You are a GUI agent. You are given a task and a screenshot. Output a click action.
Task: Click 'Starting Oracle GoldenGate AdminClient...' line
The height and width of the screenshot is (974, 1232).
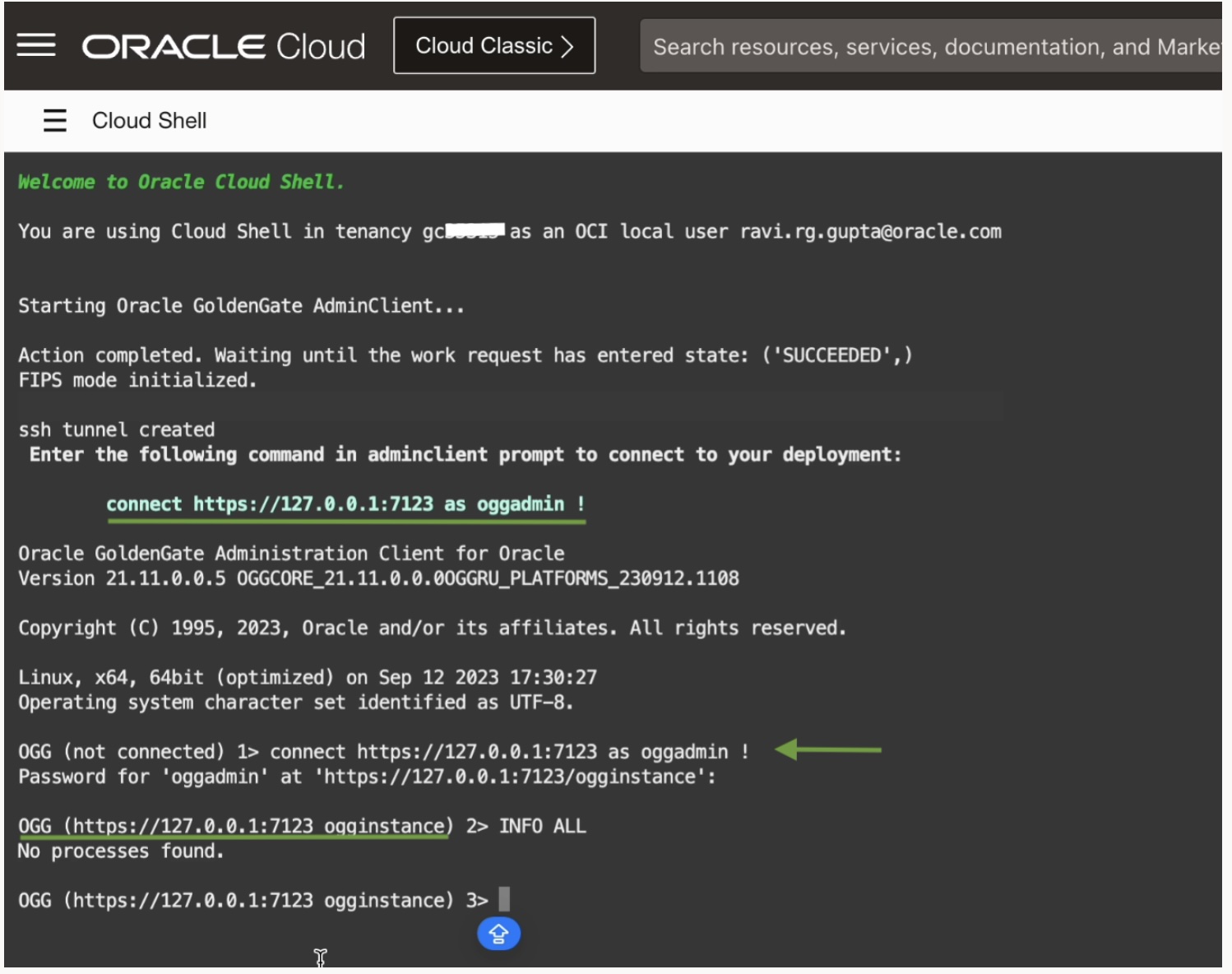pos(241,306)
